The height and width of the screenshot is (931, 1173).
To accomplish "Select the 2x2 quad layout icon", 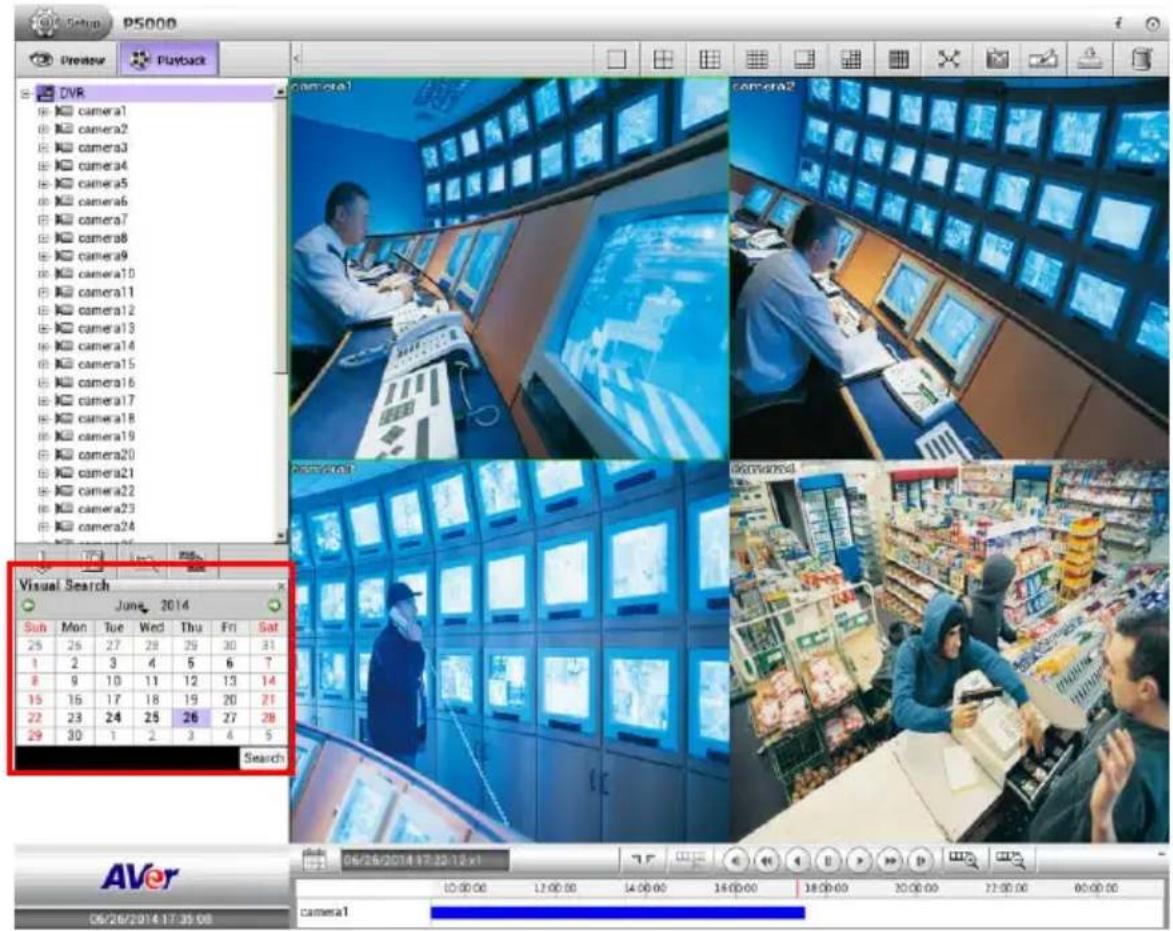I will [x=663, y=59].
